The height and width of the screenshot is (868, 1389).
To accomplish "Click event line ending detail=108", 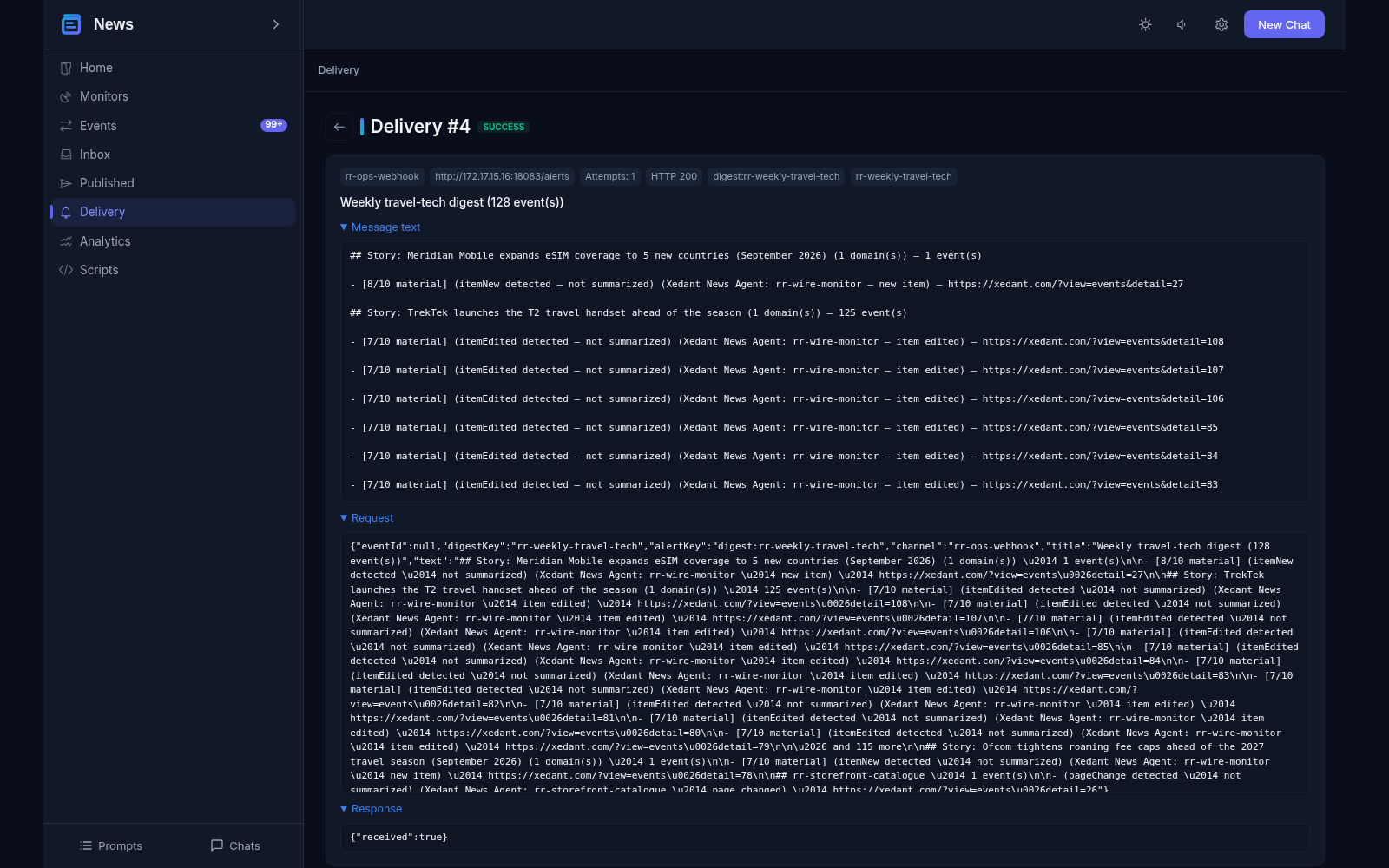I will [x=787, y=342].
